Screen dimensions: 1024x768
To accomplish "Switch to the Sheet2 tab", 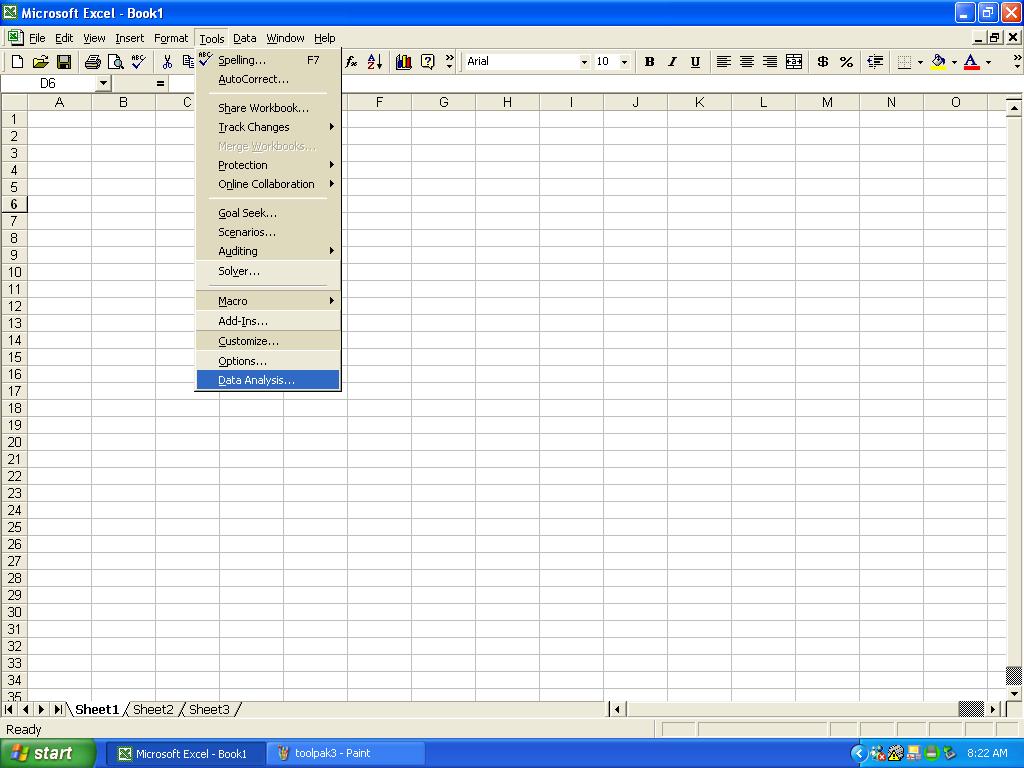I will pyautogui.click(x=153, y=709).
